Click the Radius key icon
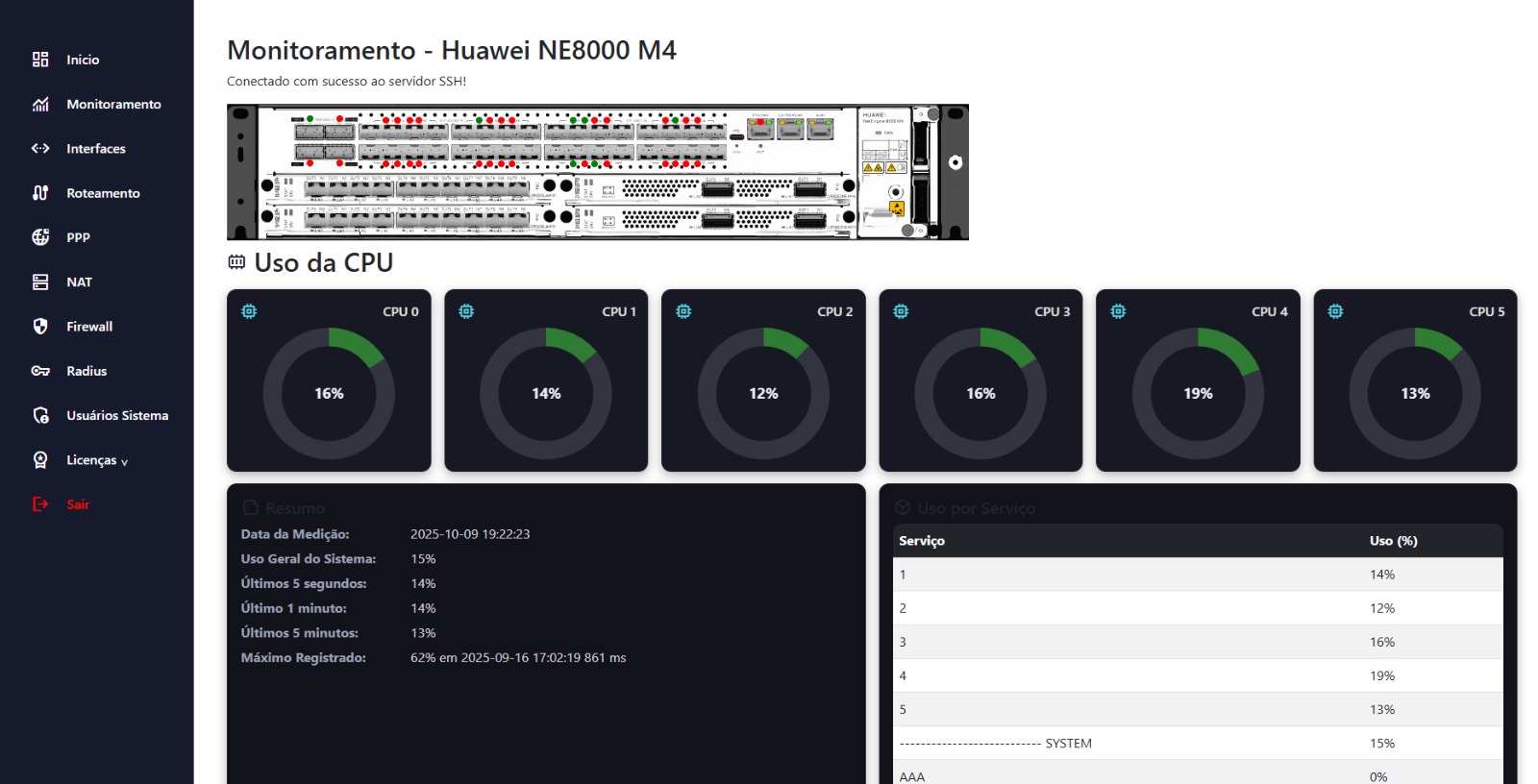 [x=40, y=371]
